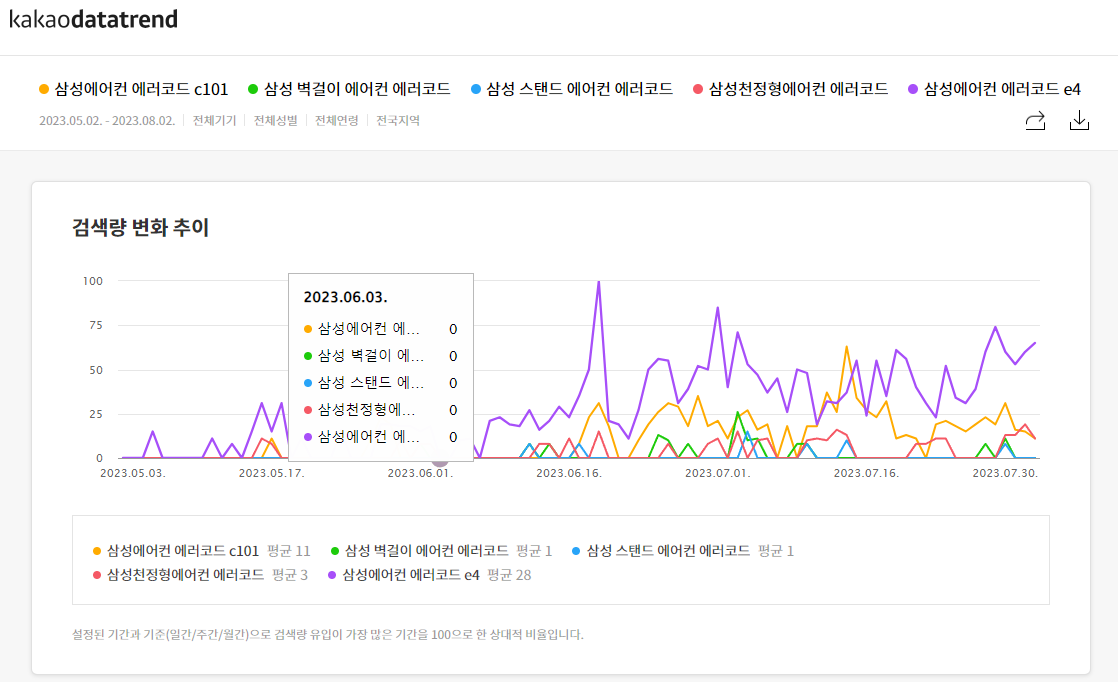Viewport: 1118px width, 682px height.
Task: Click y-axis value 25
Action: click(96, 414)
